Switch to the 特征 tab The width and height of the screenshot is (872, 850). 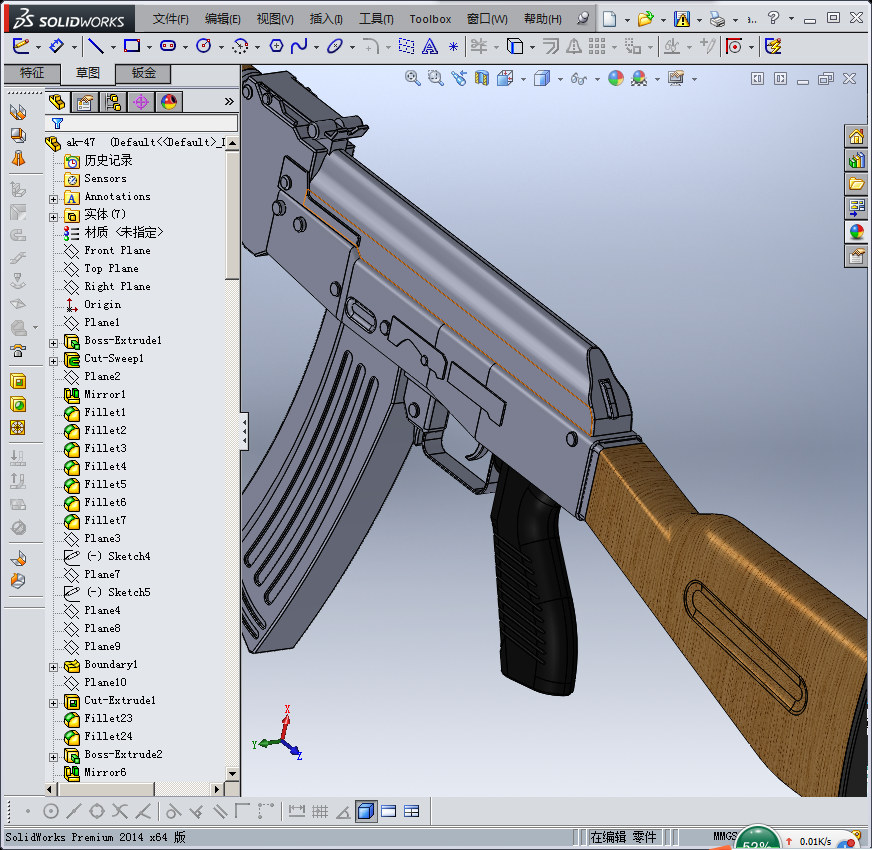point(32,73)
